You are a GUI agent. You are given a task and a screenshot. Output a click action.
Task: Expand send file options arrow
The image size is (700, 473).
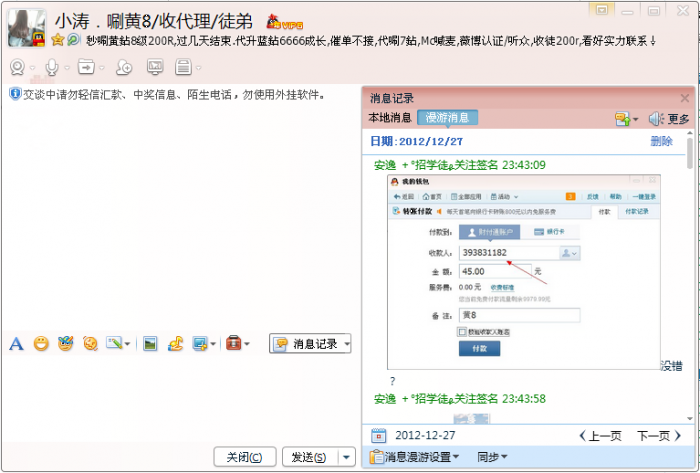(102, 68)
